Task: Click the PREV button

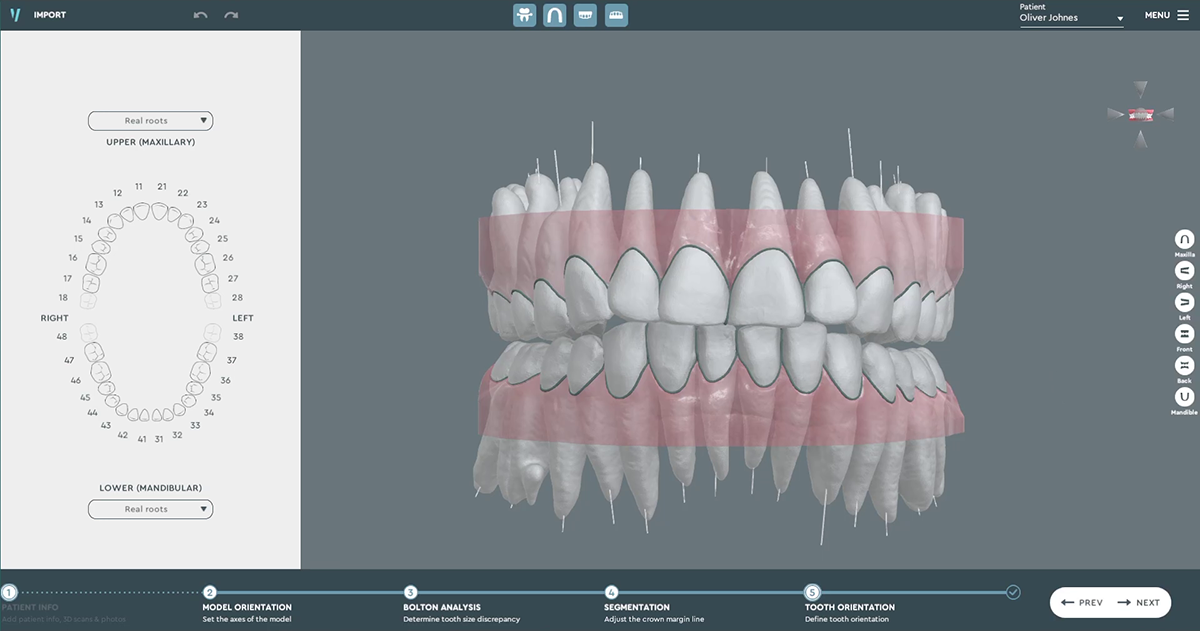Action: (1082, 602)
